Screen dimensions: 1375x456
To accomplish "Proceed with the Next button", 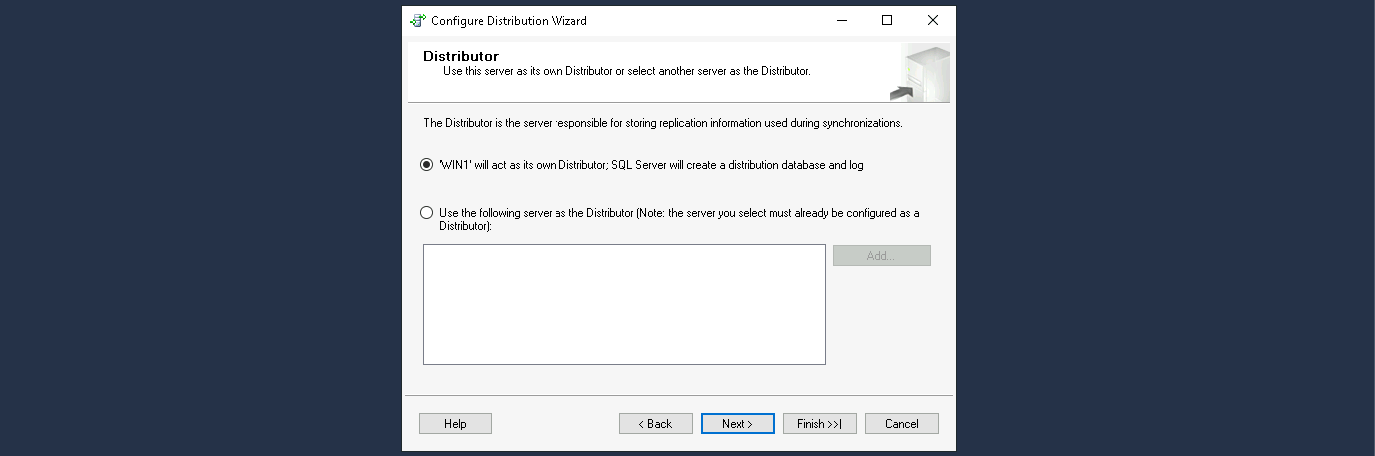I will point(737,424).
